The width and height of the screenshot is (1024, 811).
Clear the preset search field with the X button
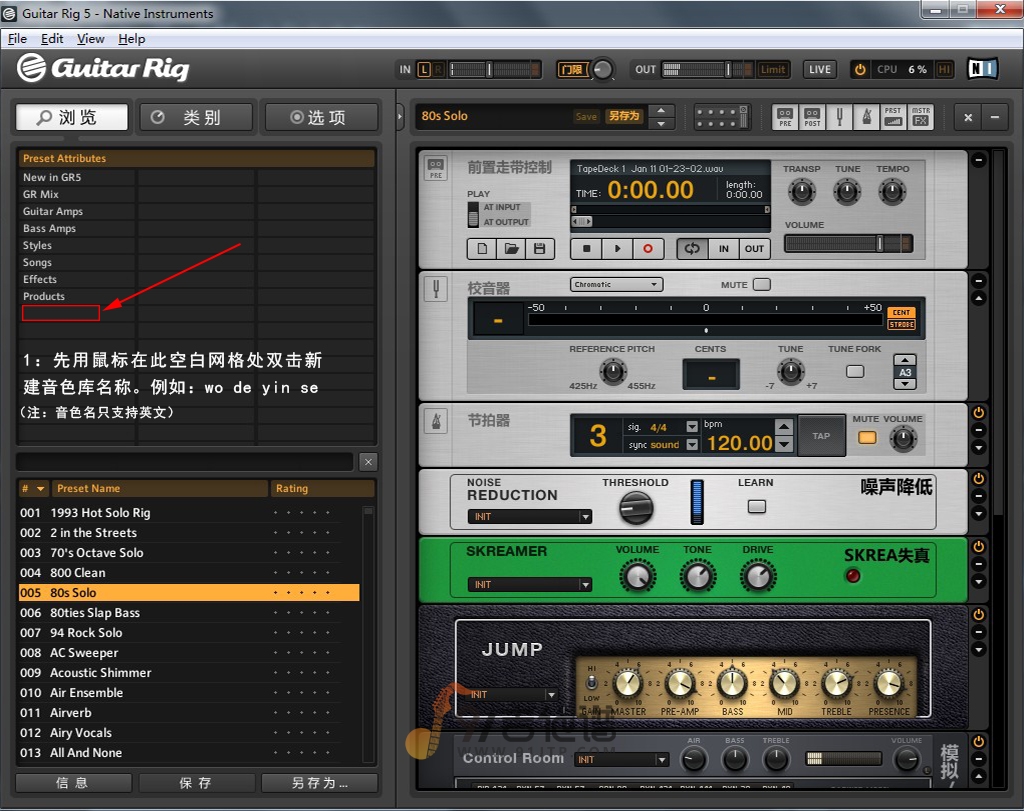click(x=368, y=462)
